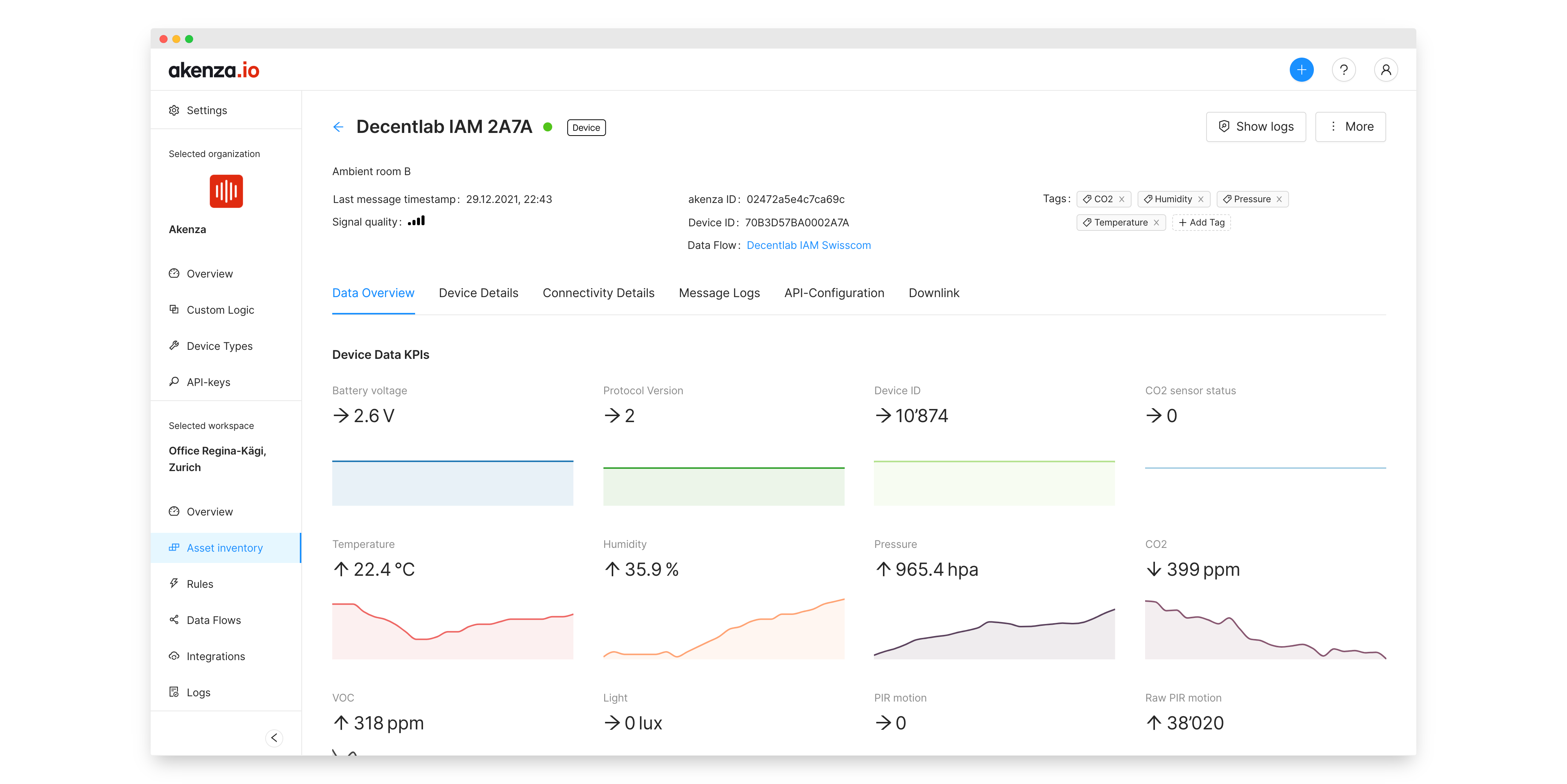This screenshot has height=784, width=1567.
Task: Click the Device type badge
Action: point(586,128)
